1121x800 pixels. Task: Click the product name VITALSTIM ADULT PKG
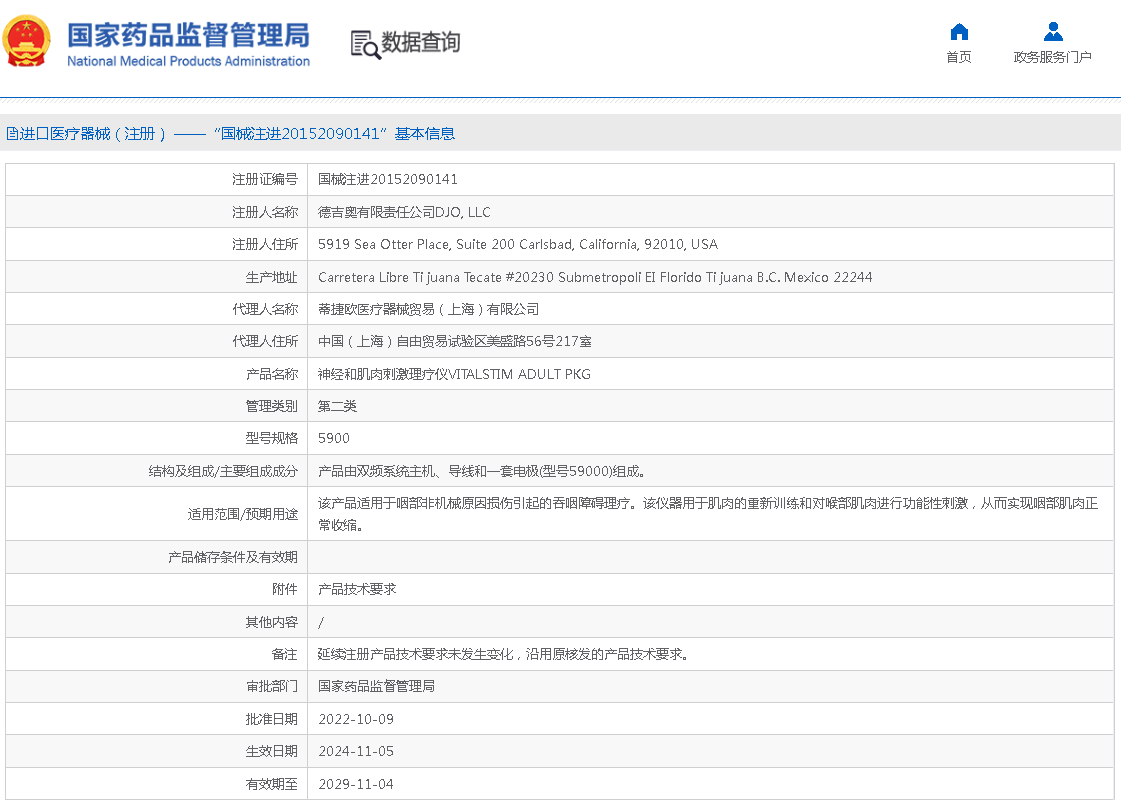pyautogui.click(x=454, y=374)
